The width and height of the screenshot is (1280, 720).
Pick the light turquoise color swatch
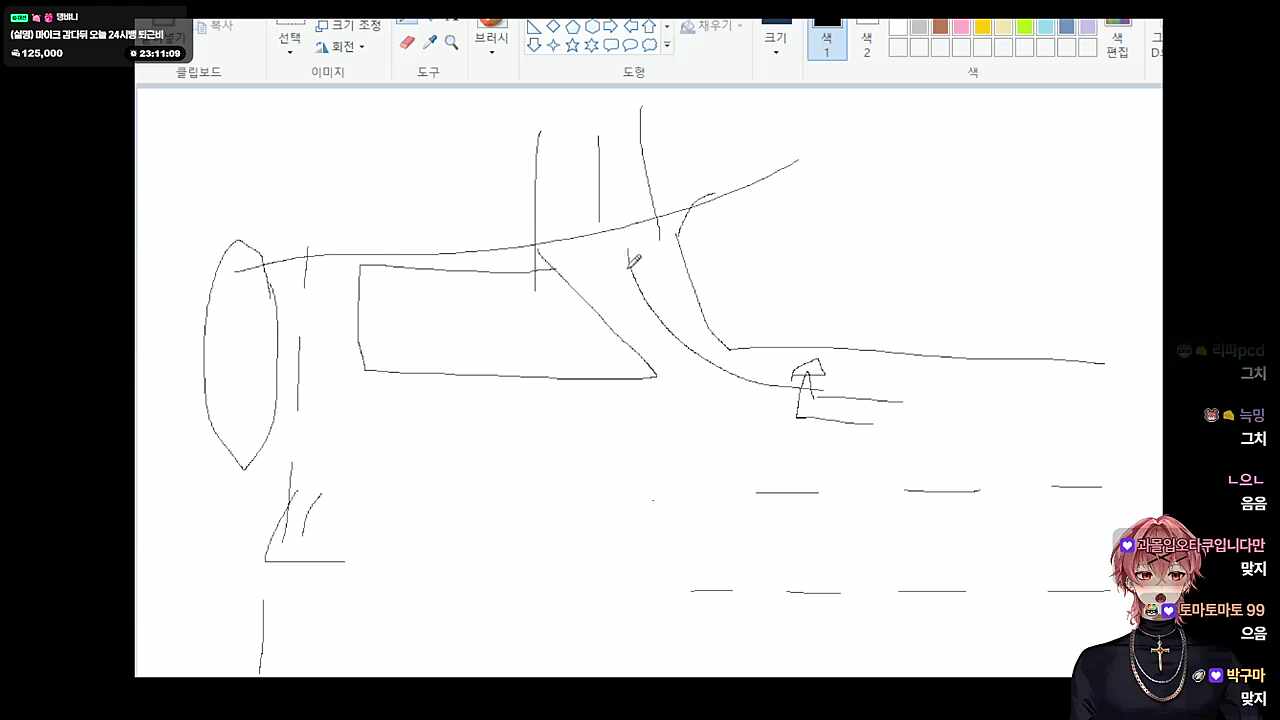click(x=1046, y=27)
